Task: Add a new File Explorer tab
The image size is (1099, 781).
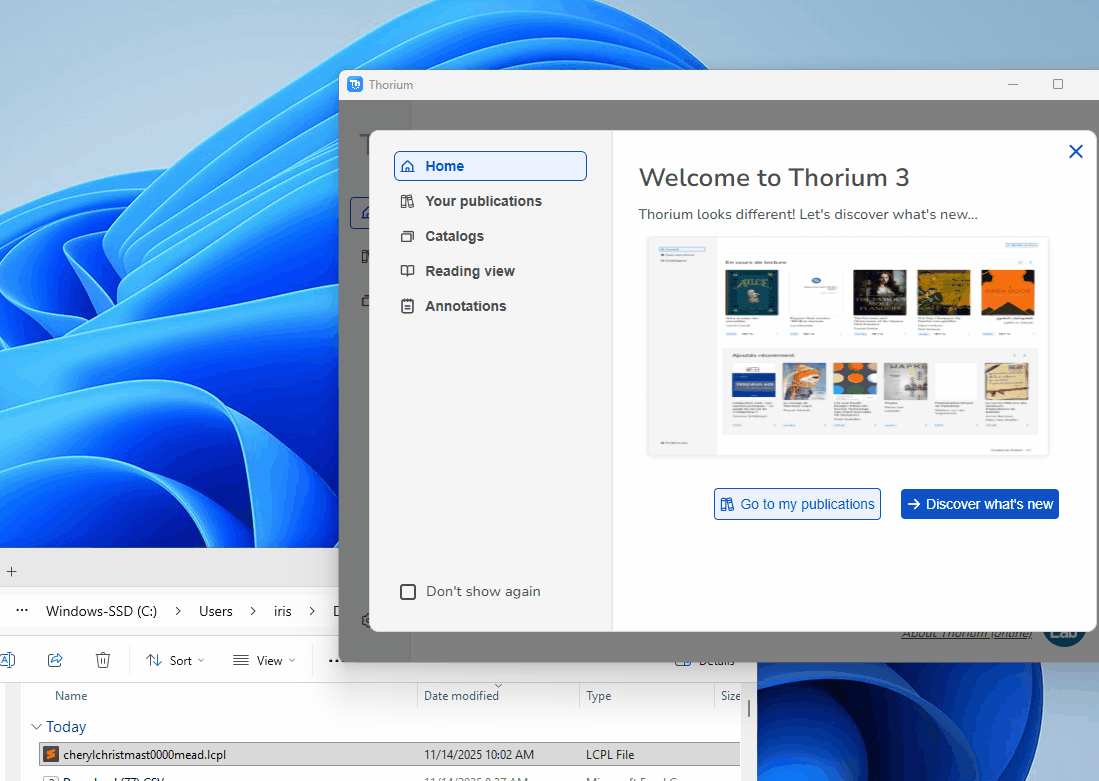Action: click(12, 572)
